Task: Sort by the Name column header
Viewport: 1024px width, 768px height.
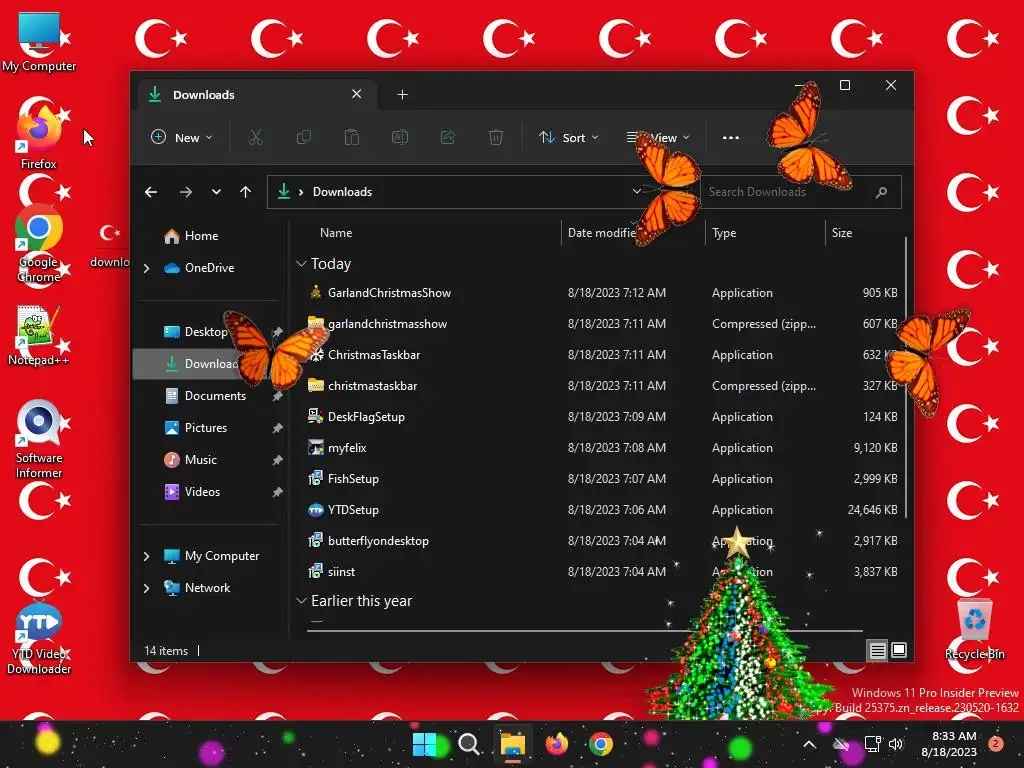Action: pos(336,232)
